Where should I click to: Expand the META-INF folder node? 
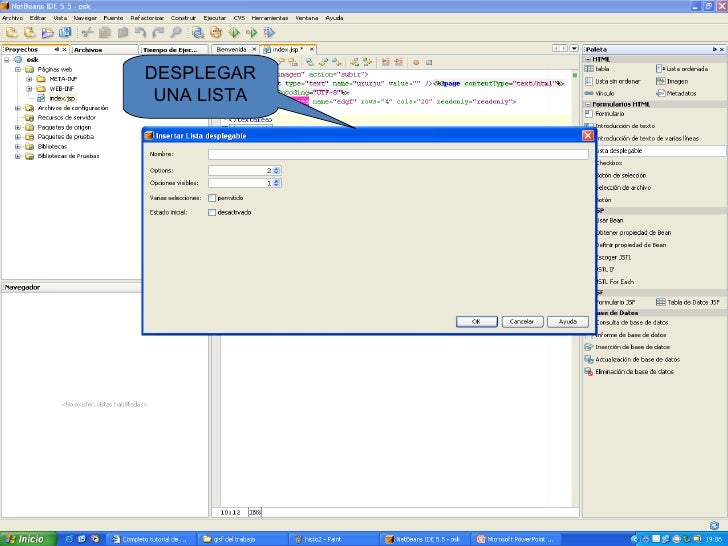[x=29, y=79]
